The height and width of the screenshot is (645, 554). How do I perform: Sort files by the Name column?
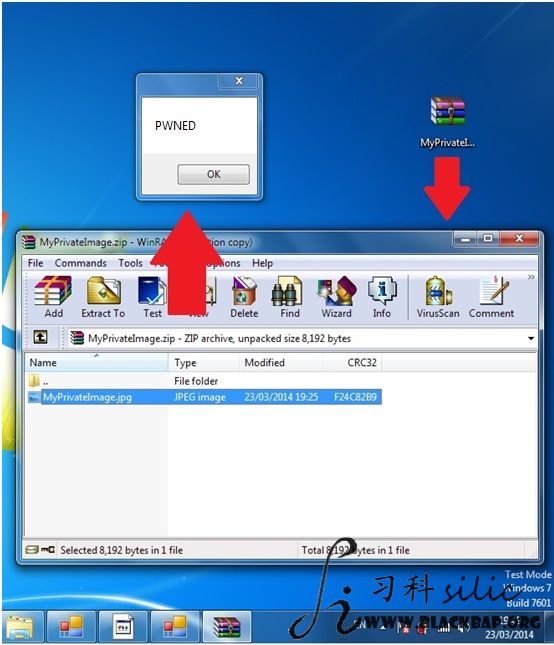click(98, 362)
